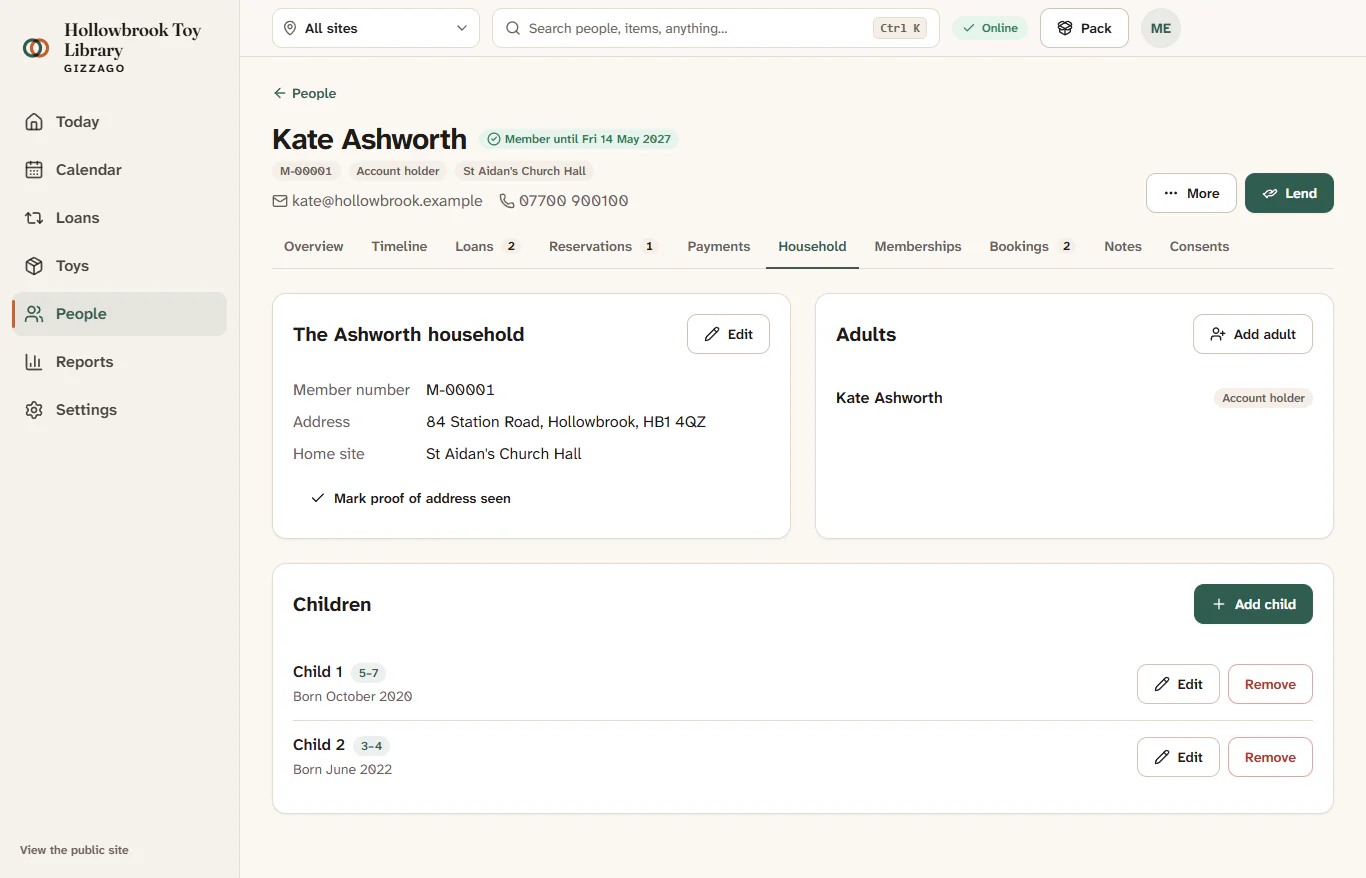Open the More actions menu
Viewport: 1366px width, 878px height.
point(1191,193)
